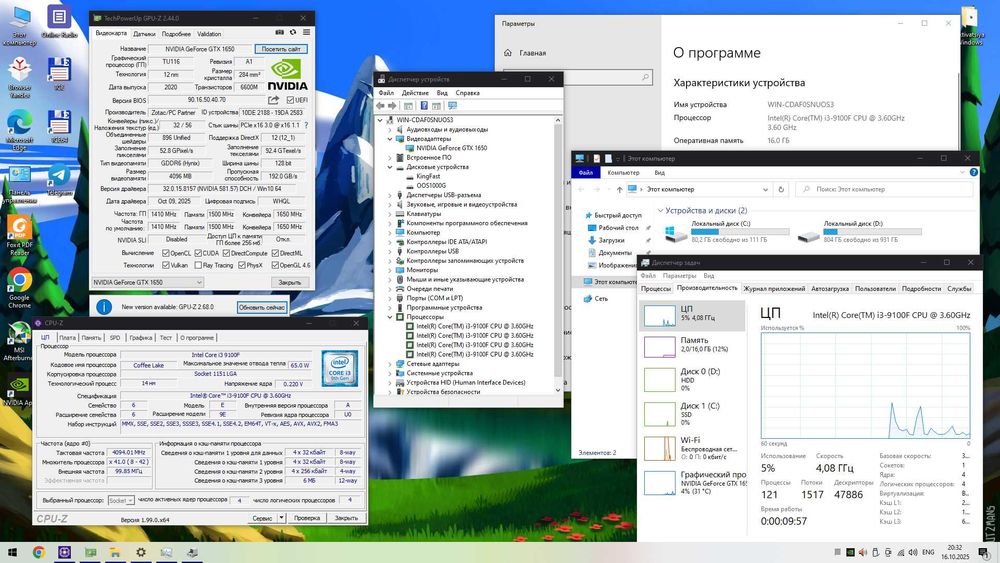This screenshot has width=1000, height=563.
Task: Toggle the UEFI checkbox in GPU-Z
Action: pyautogui.click(x=290, y=100)
